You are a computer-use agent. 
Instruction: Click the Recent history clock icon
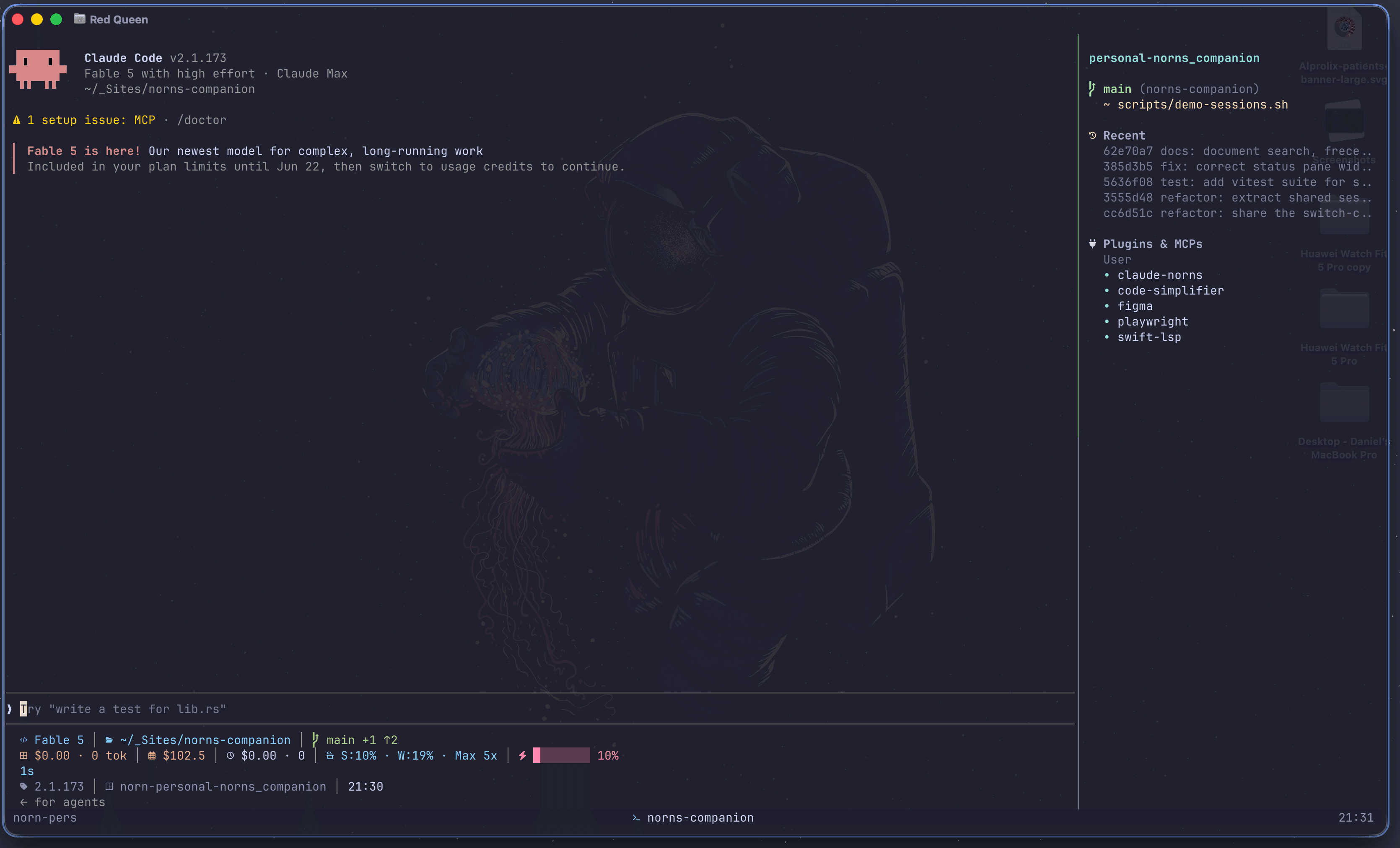[1092, 135]
